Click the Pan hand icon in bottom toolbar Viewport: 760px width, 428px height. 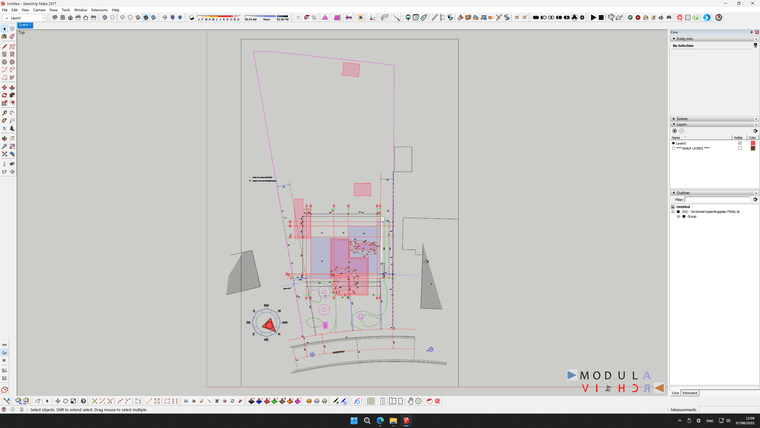(411, 401)
